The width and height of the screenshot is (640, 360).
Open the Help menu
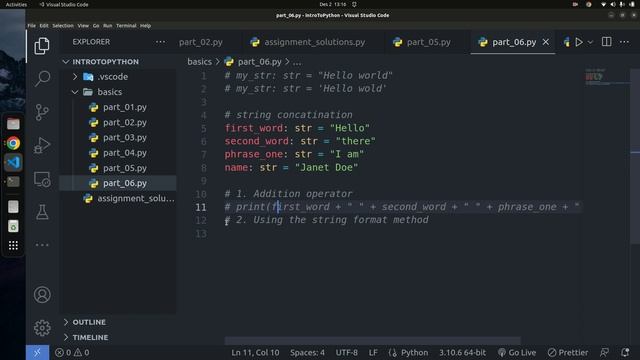click(x=145, y=25)
